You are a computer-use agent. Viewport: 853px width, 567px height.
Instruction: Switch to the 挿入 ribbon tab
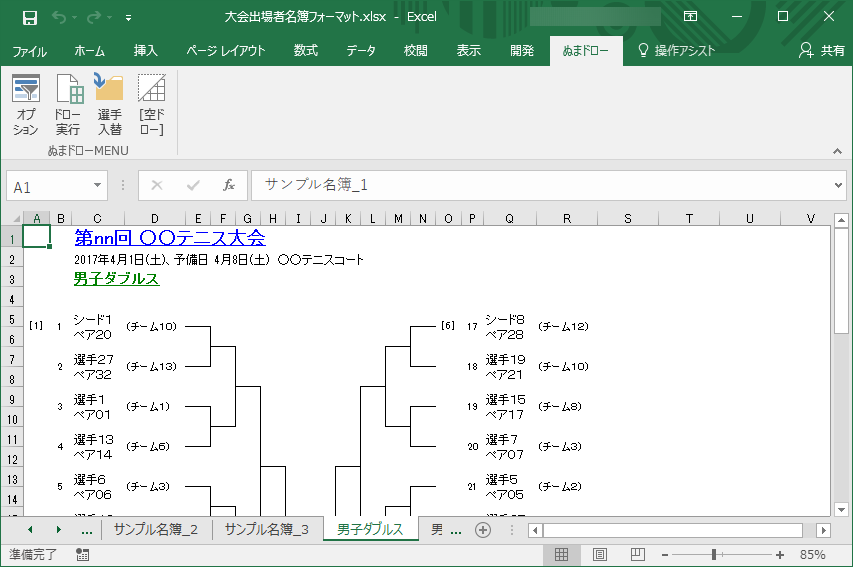point(145,51)
